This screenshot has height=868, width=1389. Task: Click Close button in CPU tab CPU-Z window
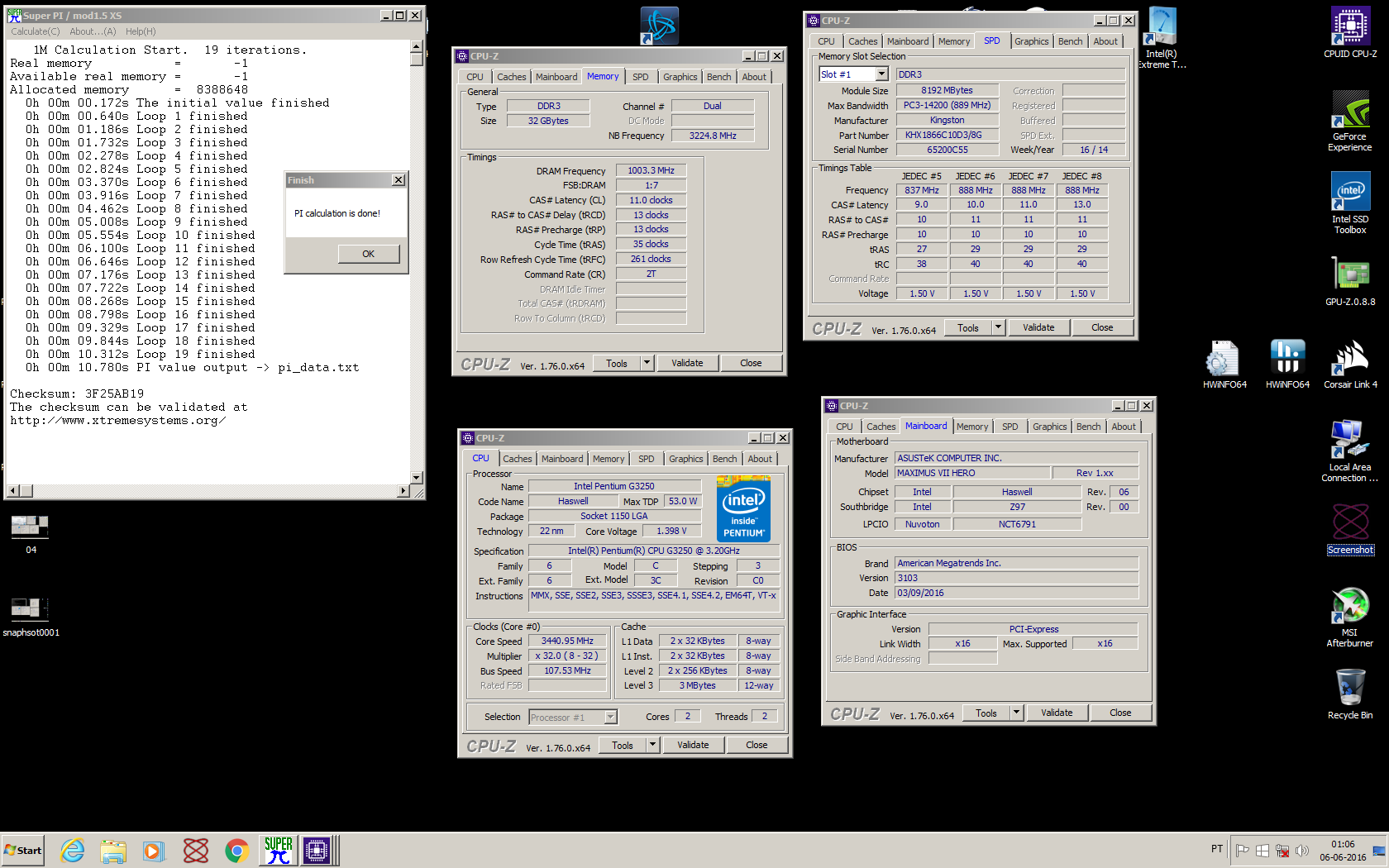click(x=757, y=745)
